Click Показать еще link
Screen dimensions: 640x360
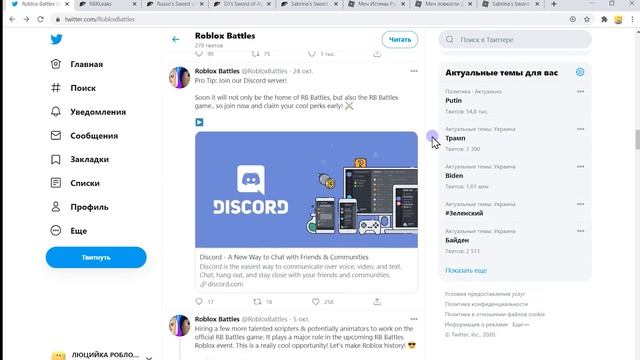466,270
